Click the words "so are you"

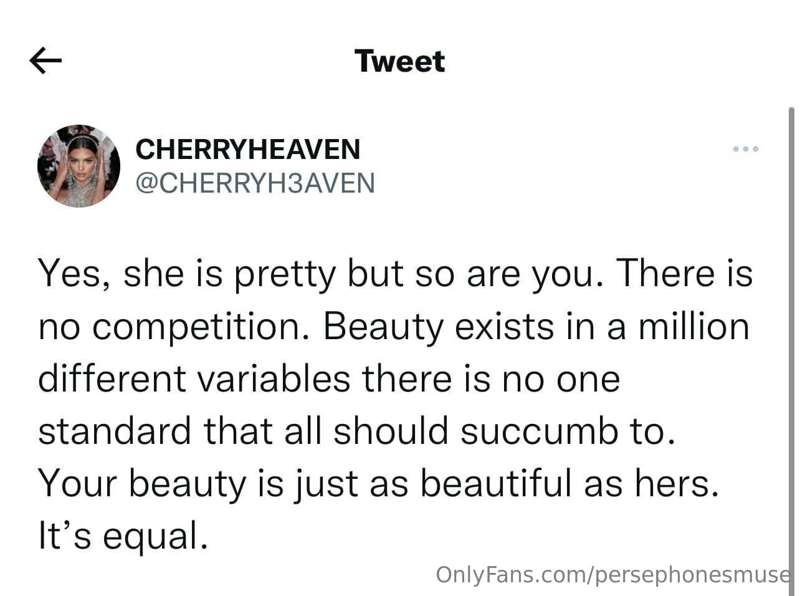[x=504, y=276]
